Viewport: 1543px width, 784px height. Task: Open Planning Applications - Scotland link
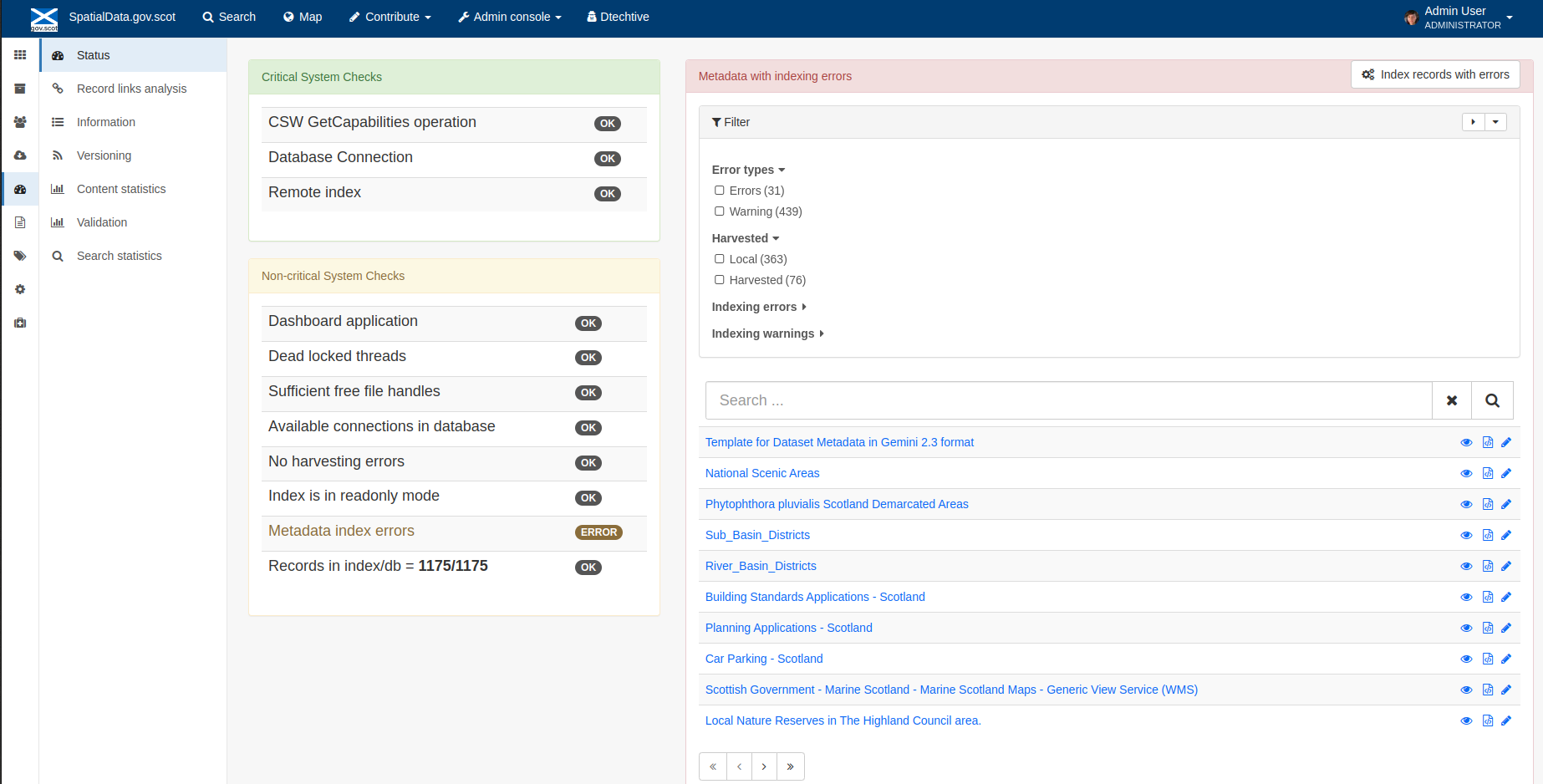788,628
